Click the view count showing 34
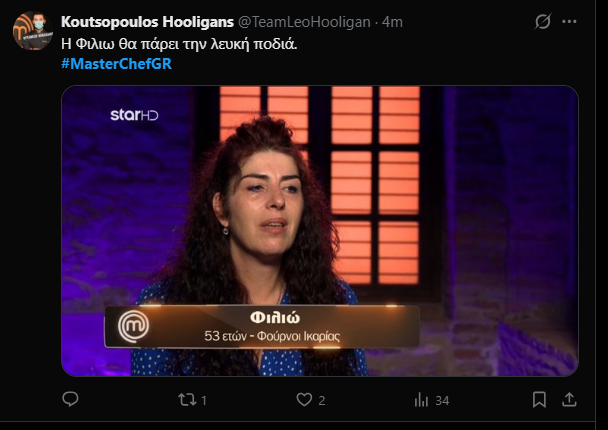608x430 pixels. (x=442, y=401)
